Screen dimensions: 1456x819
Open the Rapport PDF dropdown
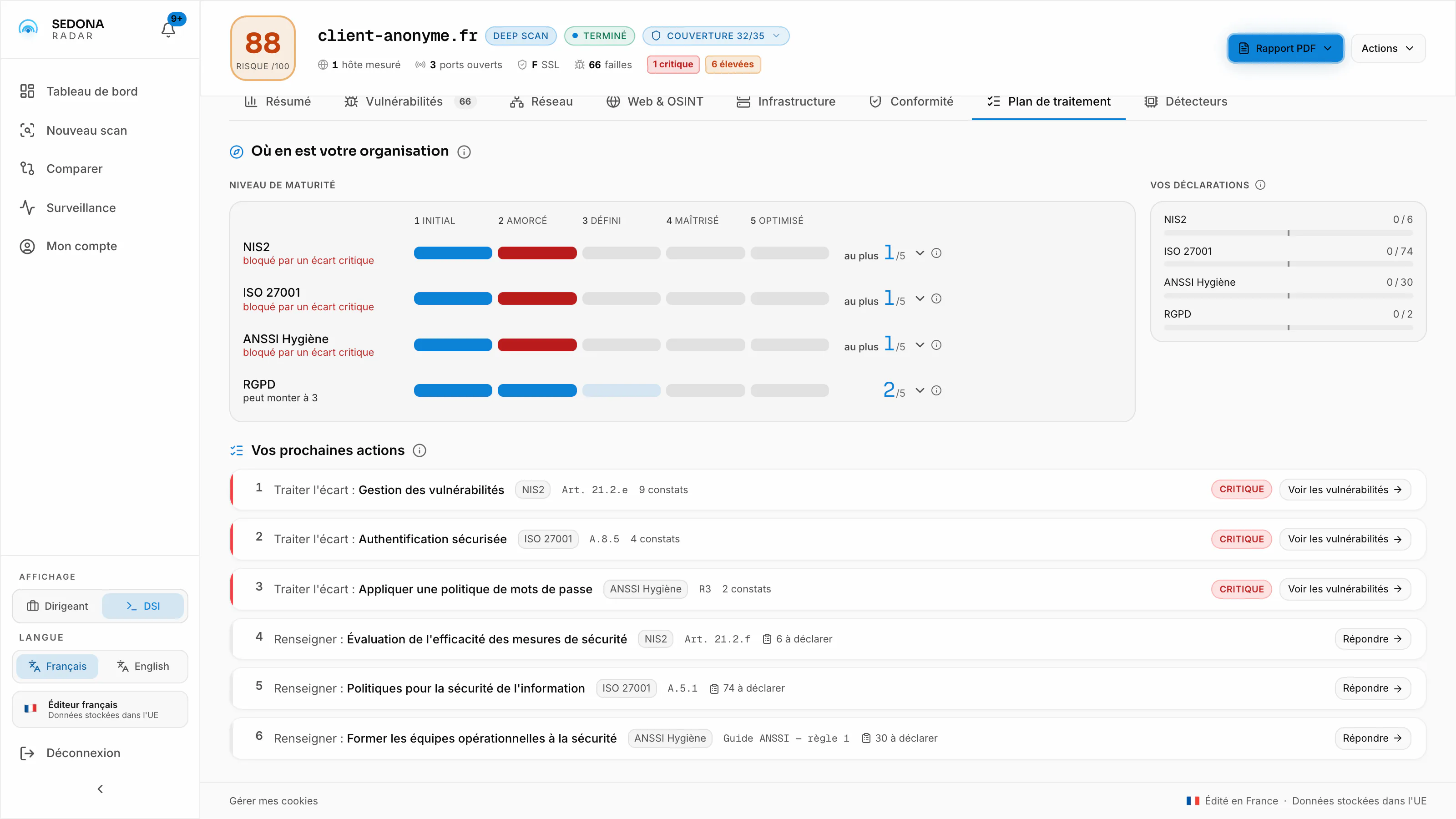tap(1285, 48)
